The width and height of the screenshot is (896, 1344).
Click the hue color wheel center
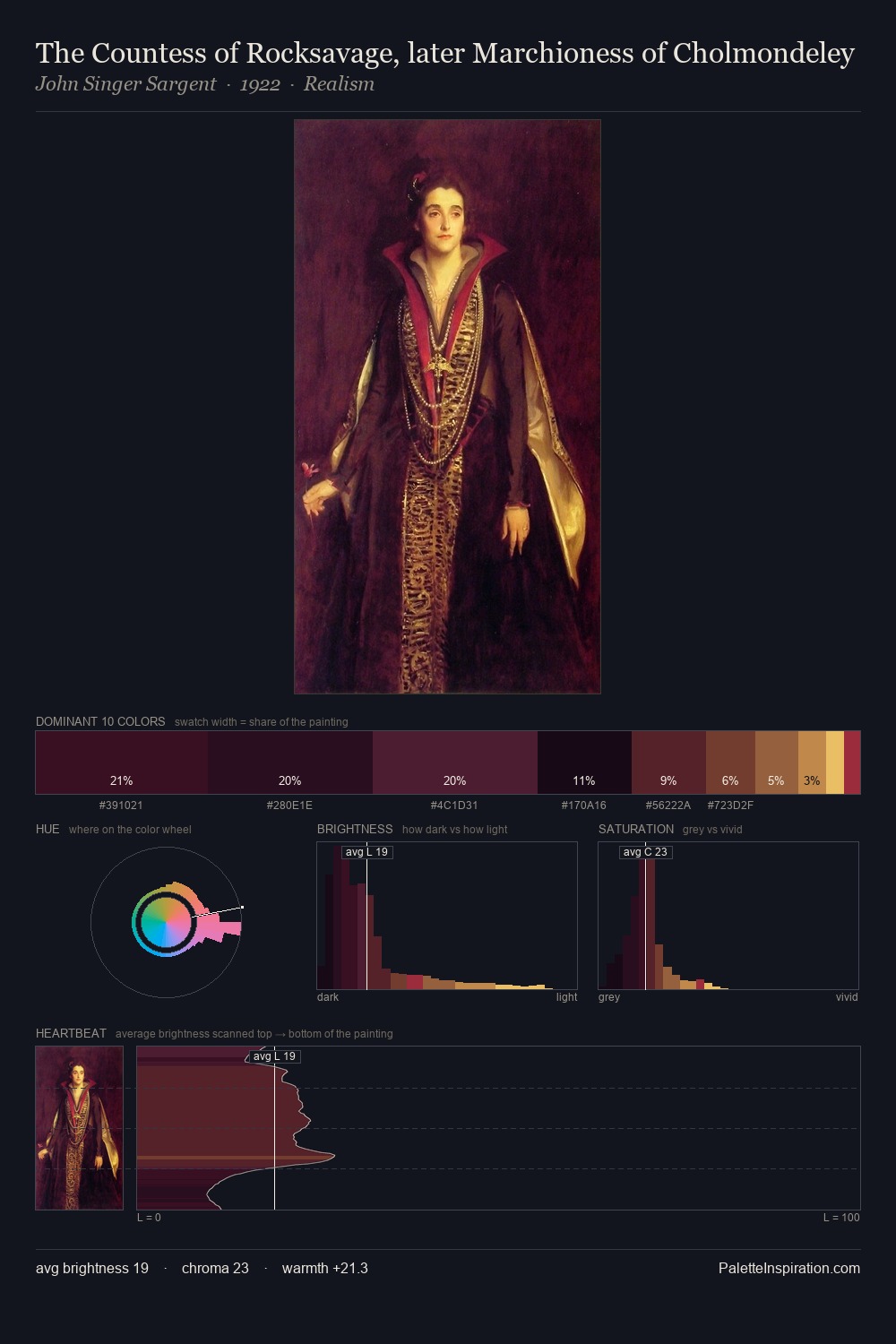coord(166,921)
